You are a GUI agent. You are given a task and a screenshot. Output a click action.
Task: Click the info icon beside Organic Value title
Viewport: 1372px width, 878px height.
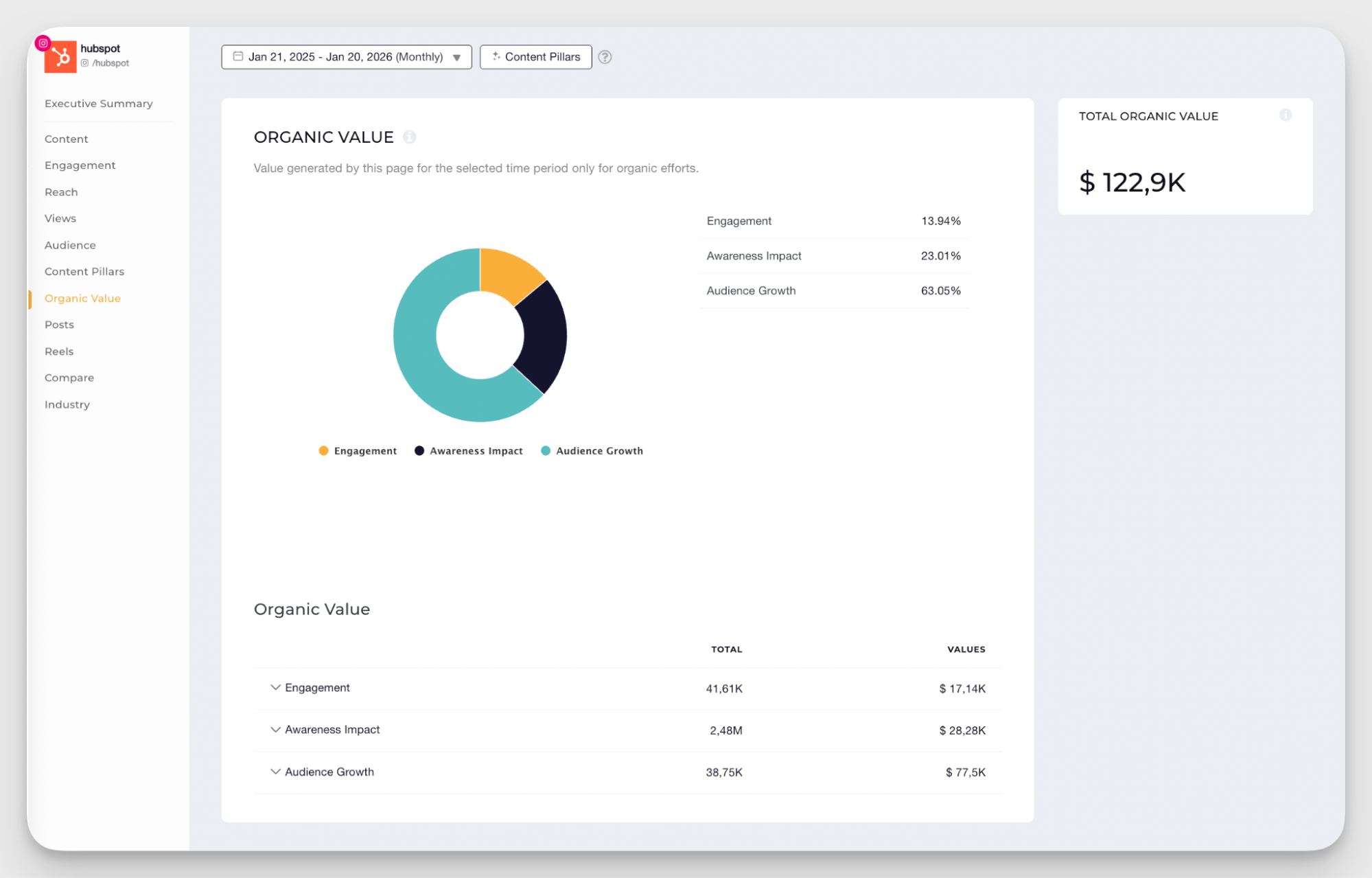(410, 137)
